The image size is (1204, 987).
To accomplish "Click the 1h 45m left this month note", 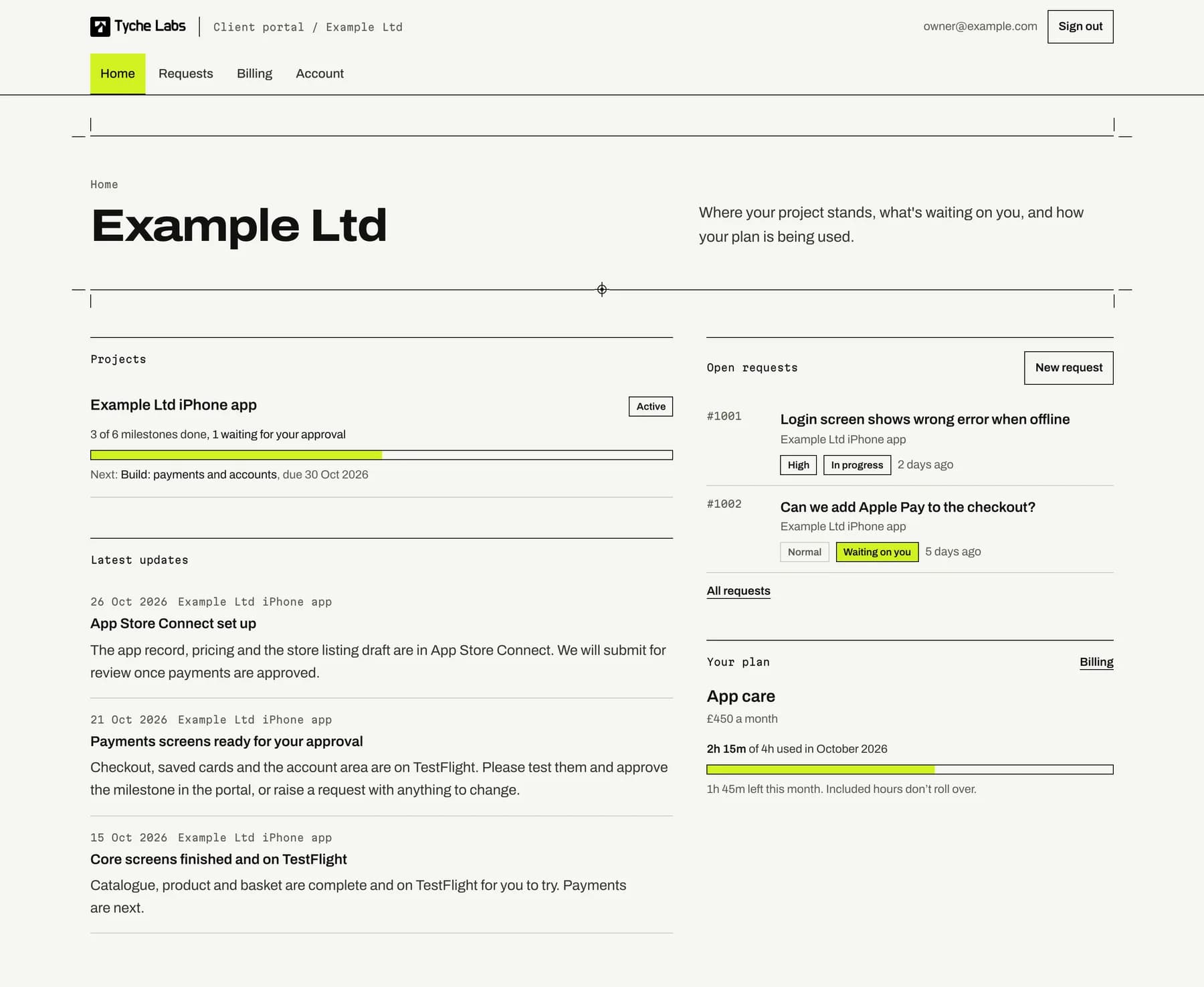I will 841,789.
